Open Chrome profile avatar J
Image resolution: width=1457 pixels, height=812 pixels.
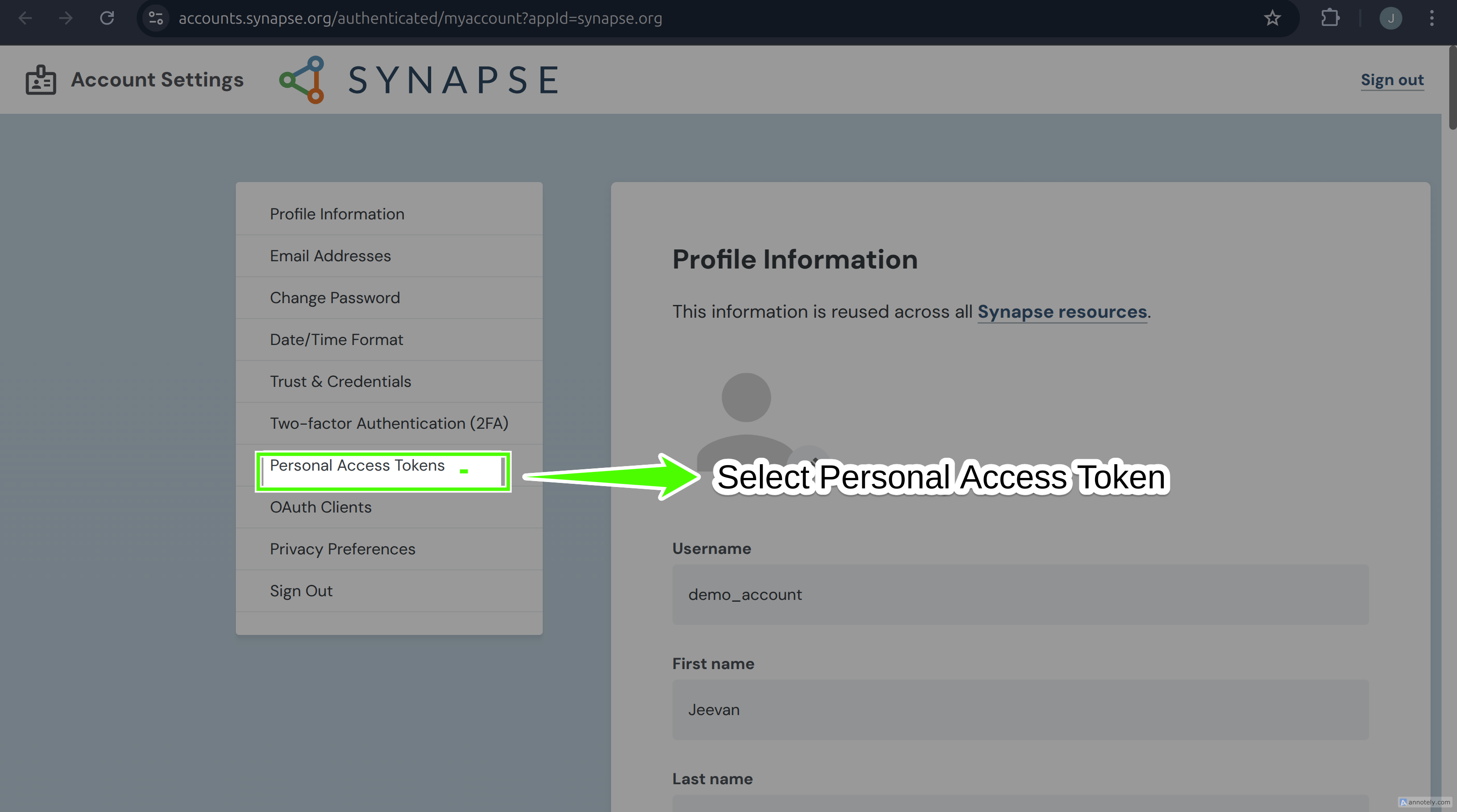click(x=1390, y=18)
